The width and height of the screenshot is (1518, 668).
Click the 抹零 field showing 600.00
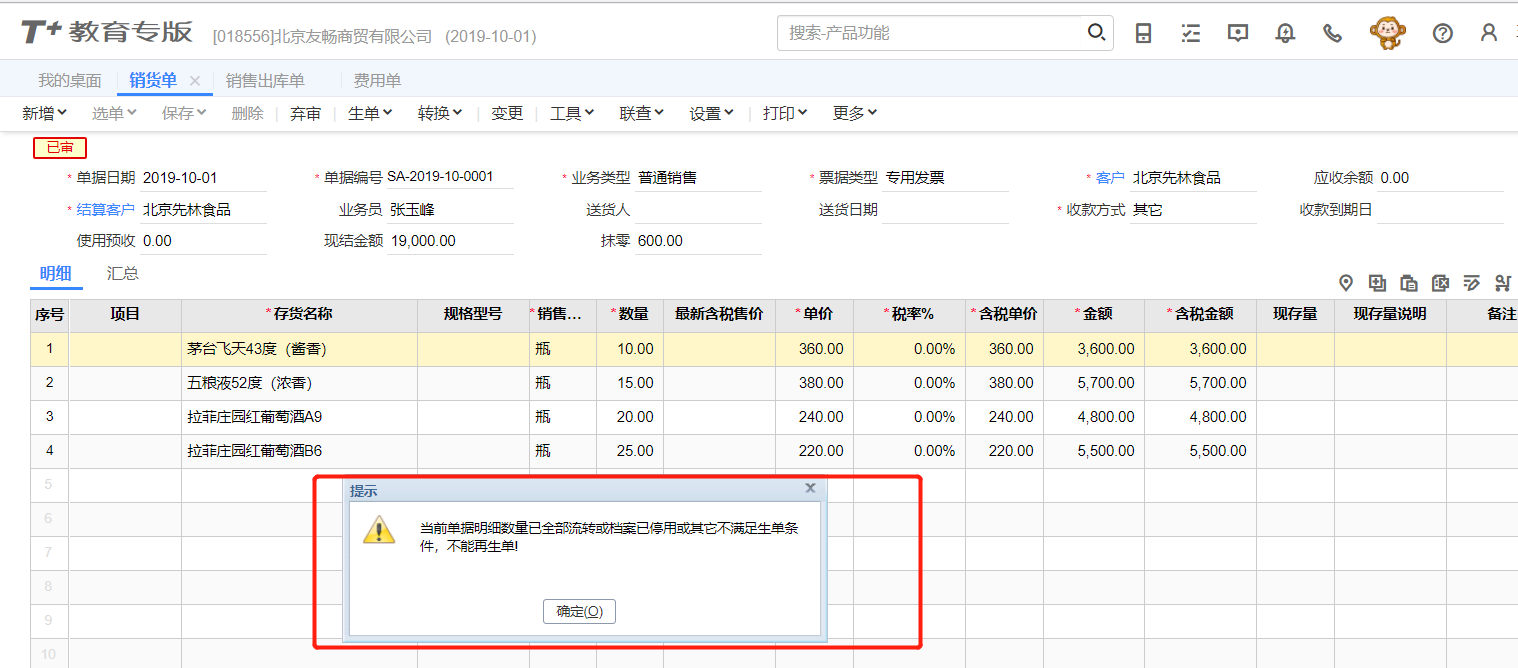pyautogui.click(x=698, y=241)
